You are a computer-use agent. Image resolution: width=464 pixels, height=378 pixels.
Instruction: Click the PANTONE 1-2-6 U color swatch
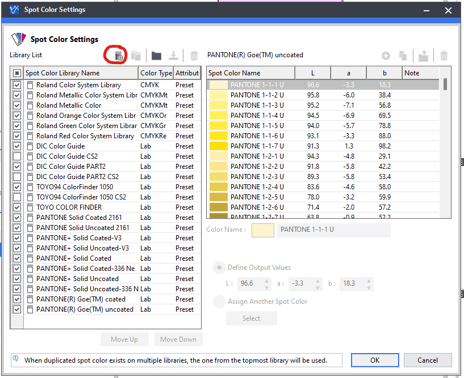218,207
